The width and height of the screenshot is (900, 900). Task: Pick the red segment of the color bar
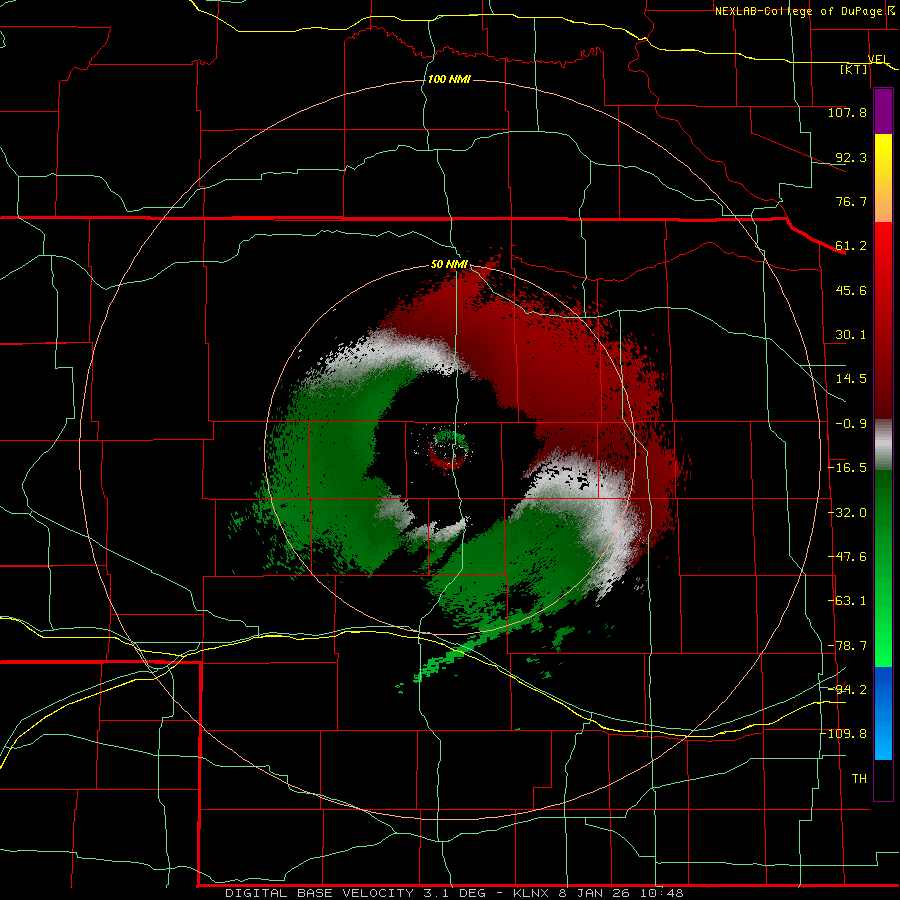[x=883, y=320]
